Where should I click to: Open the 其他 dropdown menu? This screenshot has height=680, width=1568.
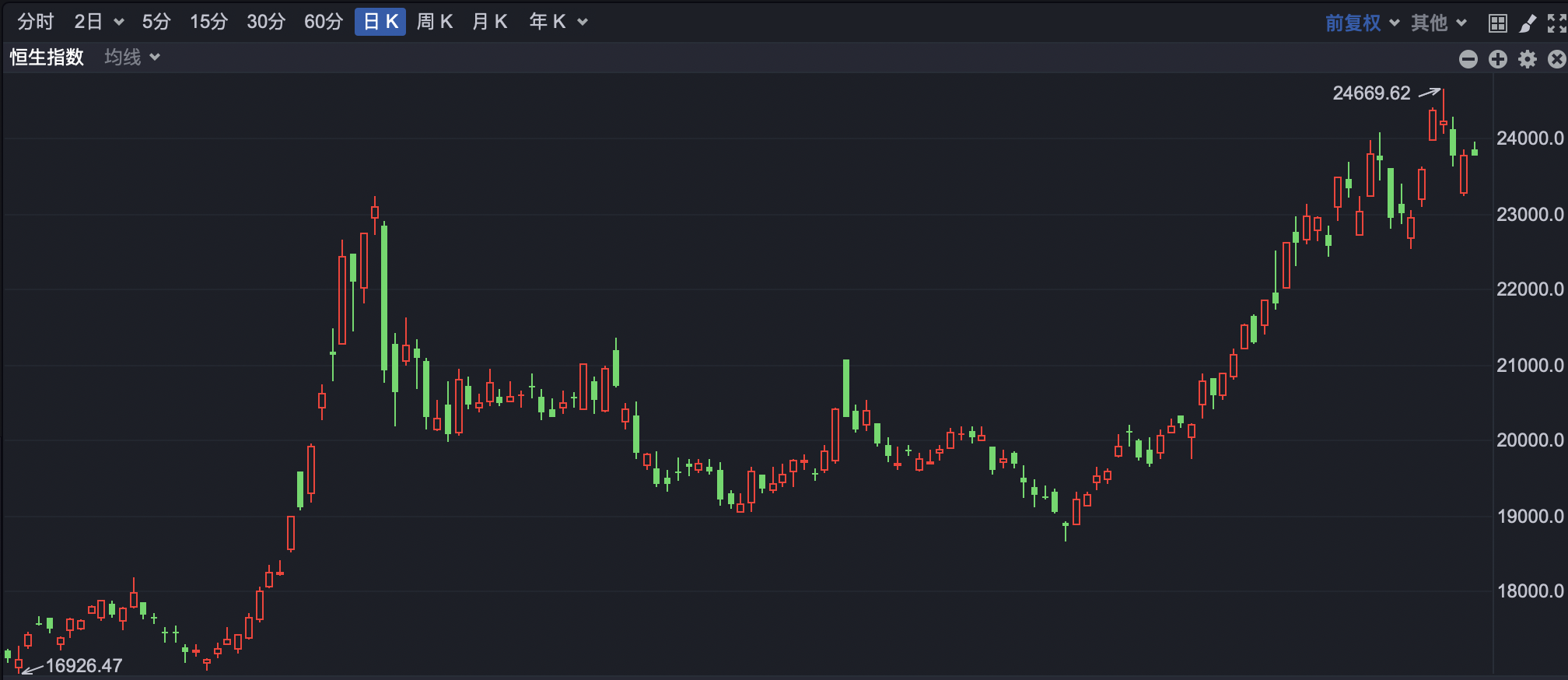pyautogui.click(x=1438, y=23)
